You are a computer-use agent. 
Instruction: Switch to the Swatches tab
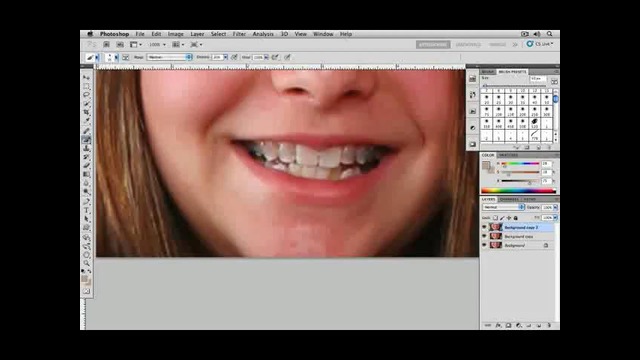click(508, 155)
